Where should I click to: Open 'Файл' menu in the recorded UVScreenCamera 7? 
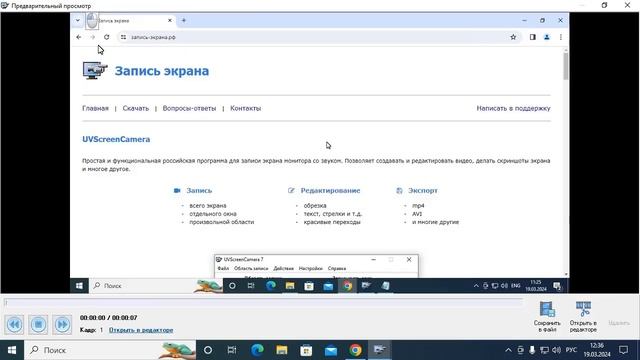(x=223, y=268)
